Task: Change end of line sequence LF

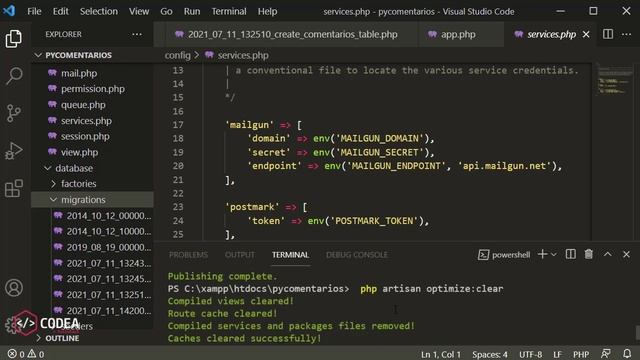Action: 558,354
